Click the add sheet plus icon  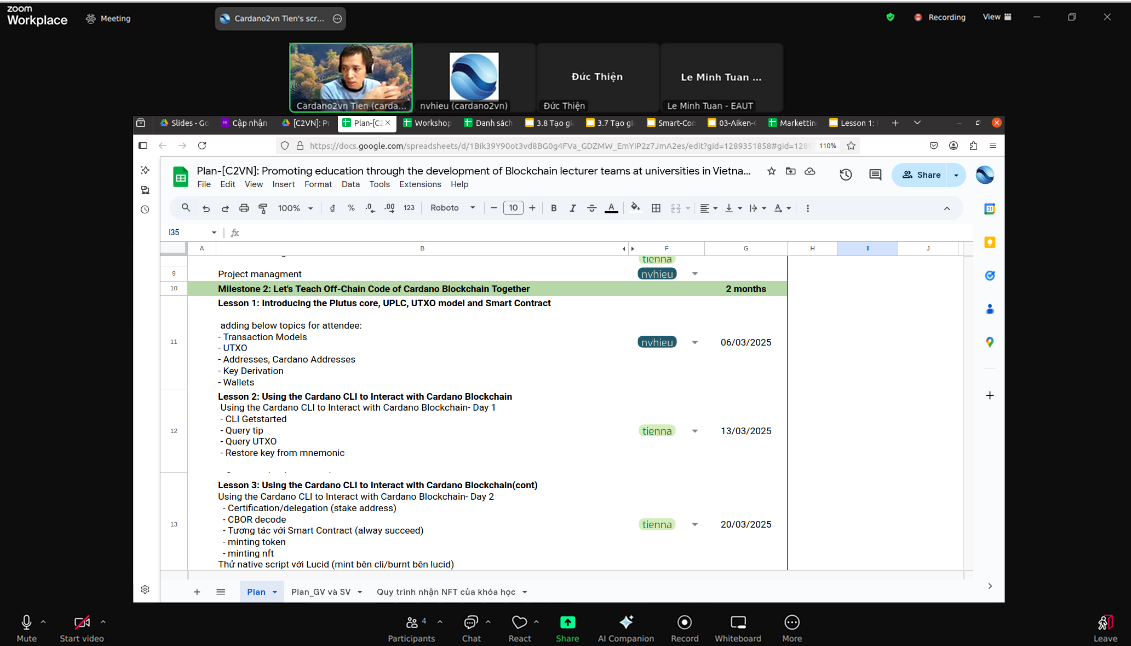pos(196,592)
